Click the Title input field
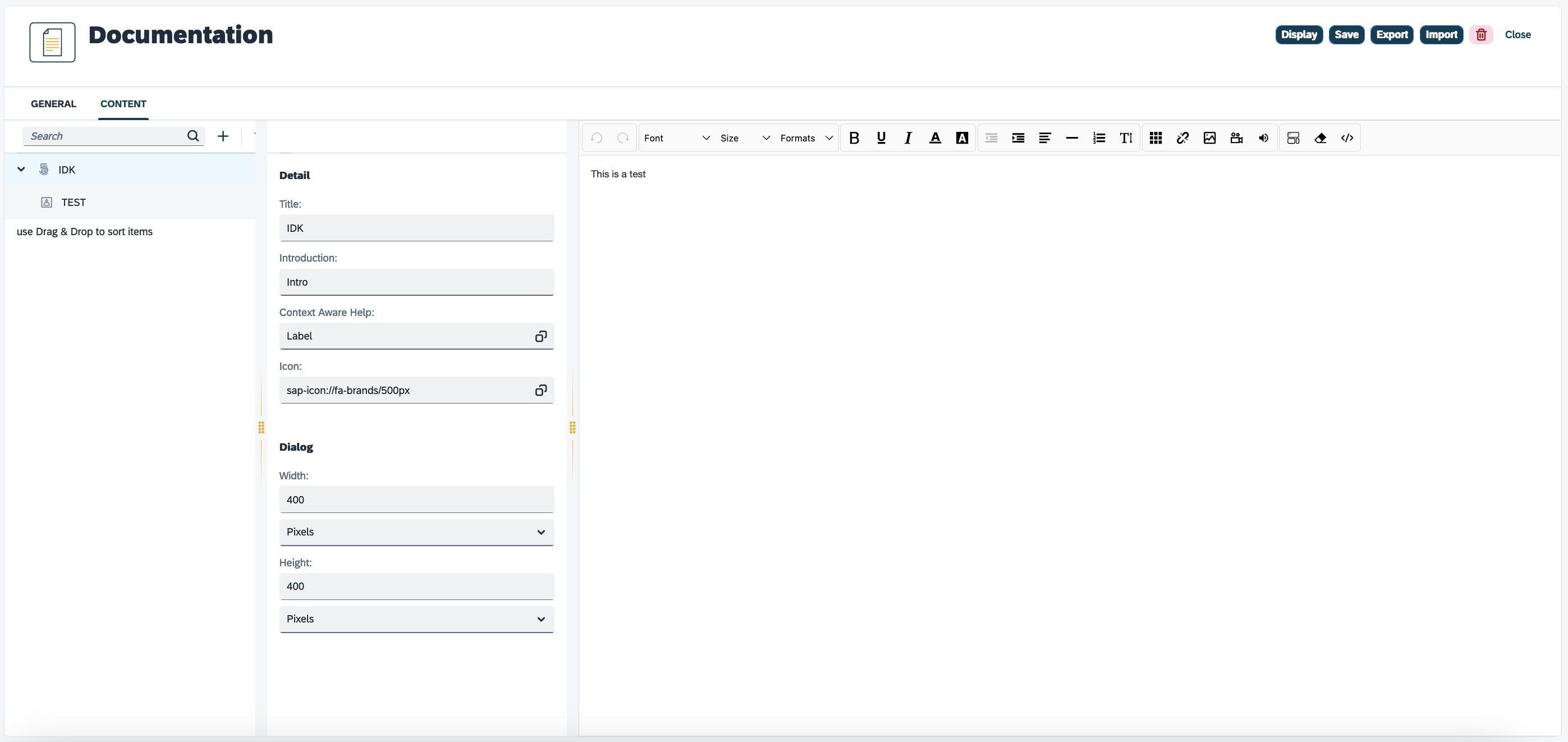The image size is (1568, 742). pyautogui.click(x=417, y=228)
